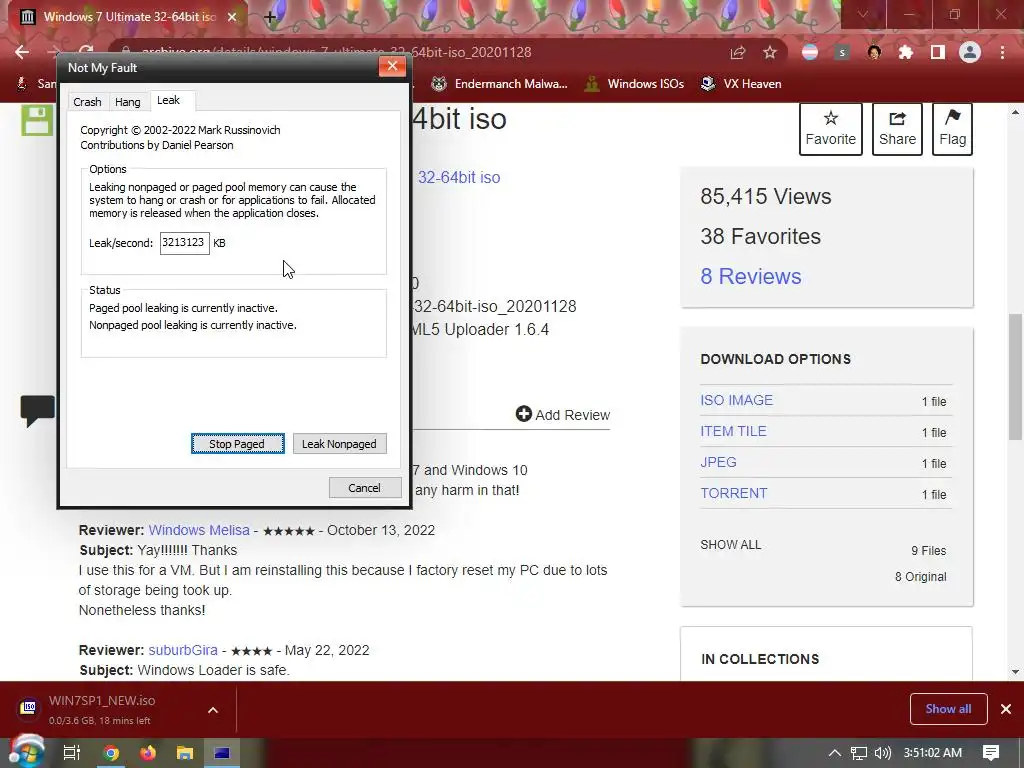Go back in the browser
The width and height of the screenshot is (1024, 768).
point(22,52)
